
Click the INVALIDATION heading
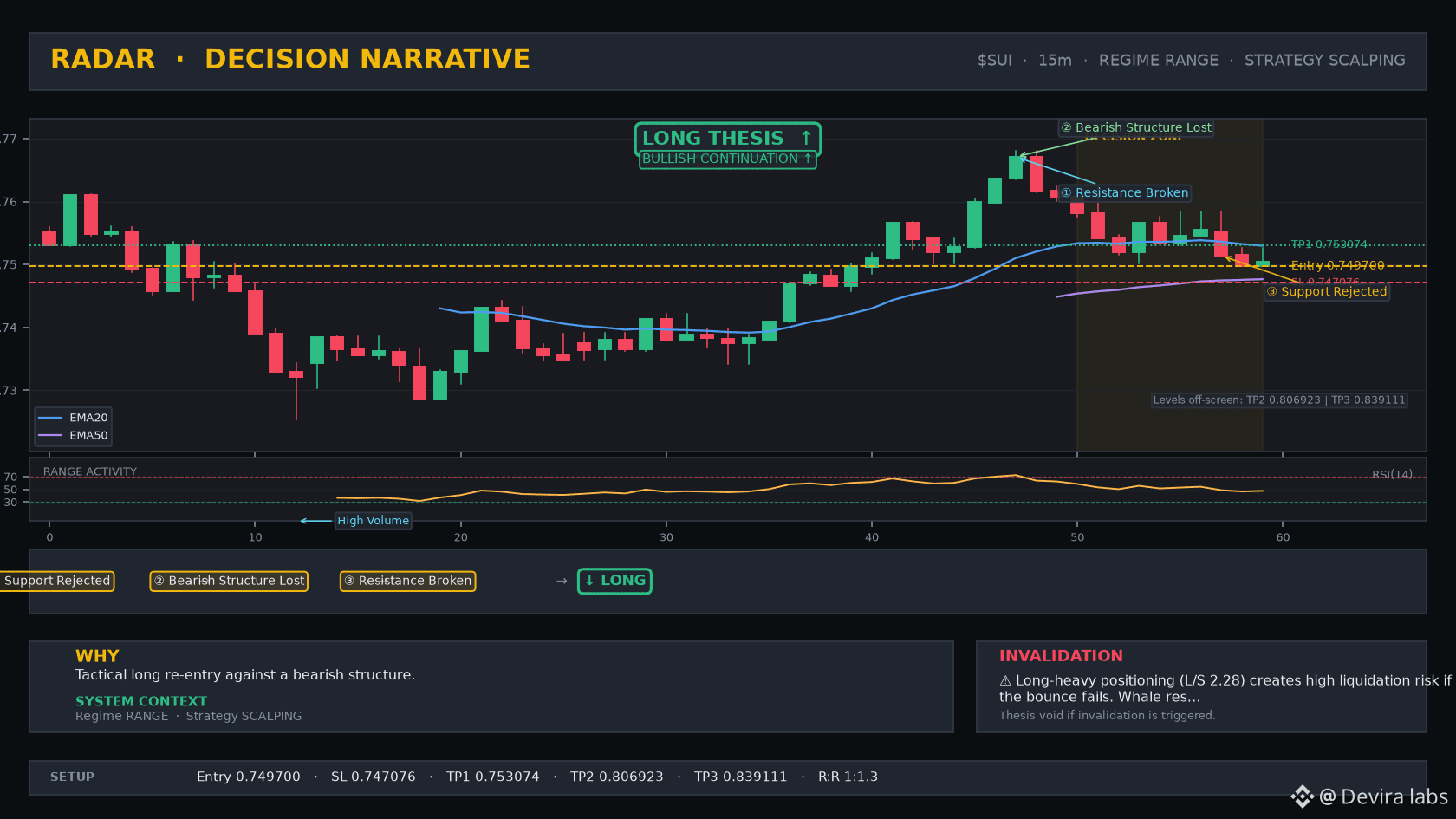[1061, 656]
